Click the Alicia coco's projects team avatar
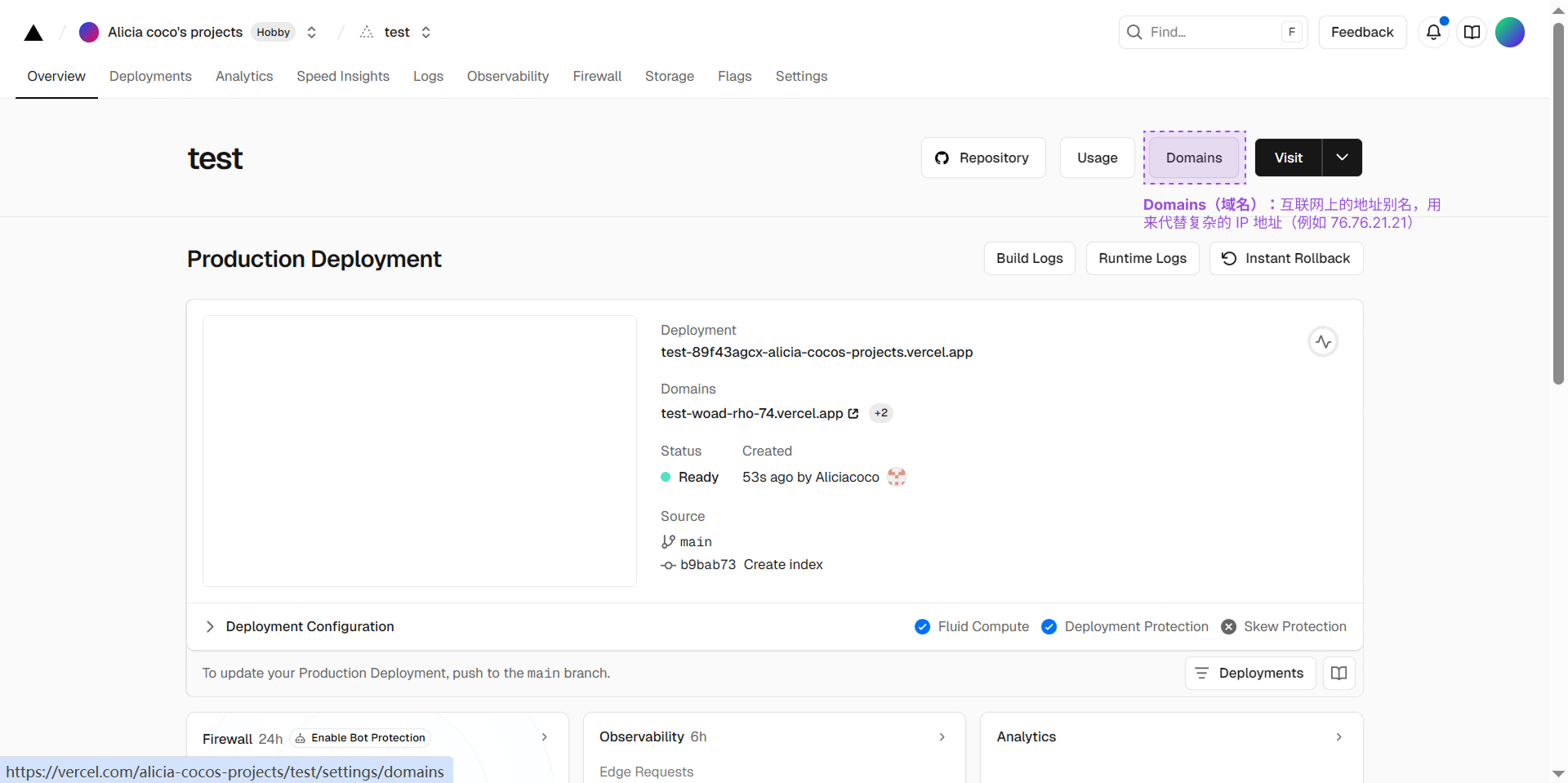Image resolution: width=1568 pixels, height=783 pixels. click(x=89, y=32)
